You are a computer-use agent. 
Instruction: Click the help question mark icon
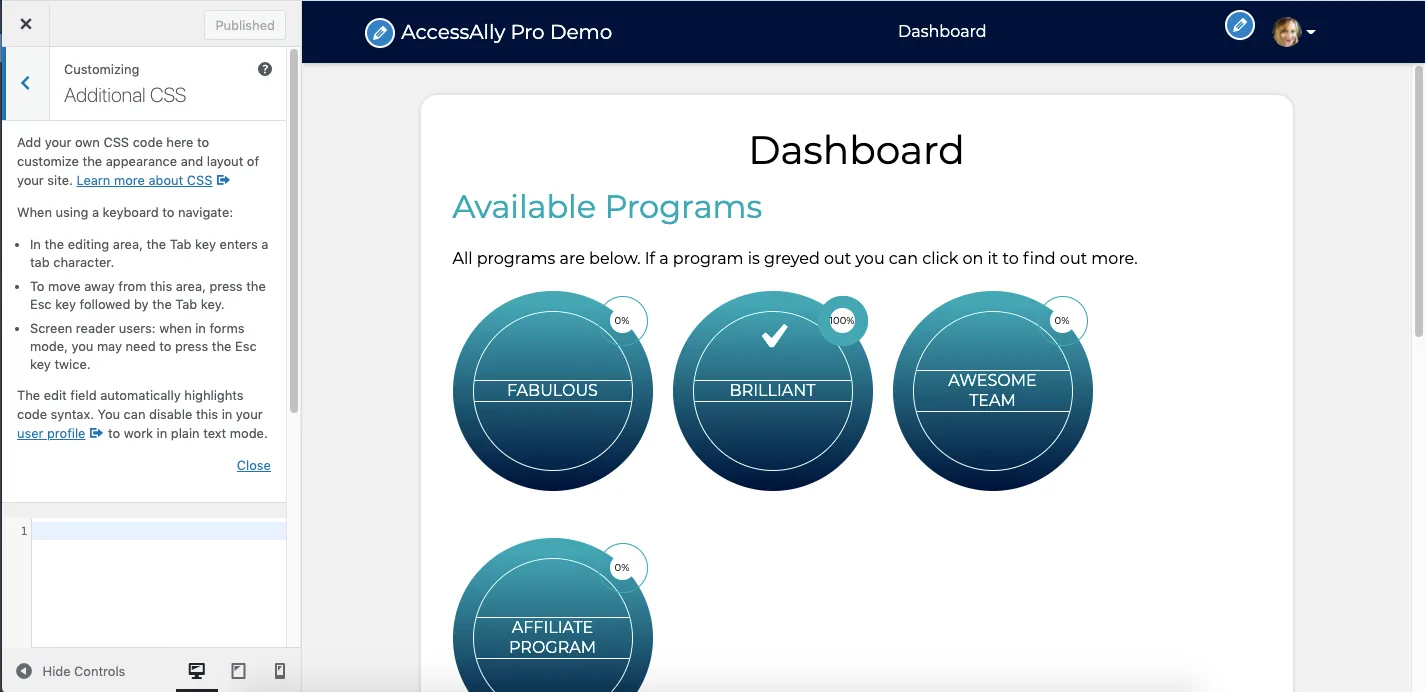tap(265, 69)
